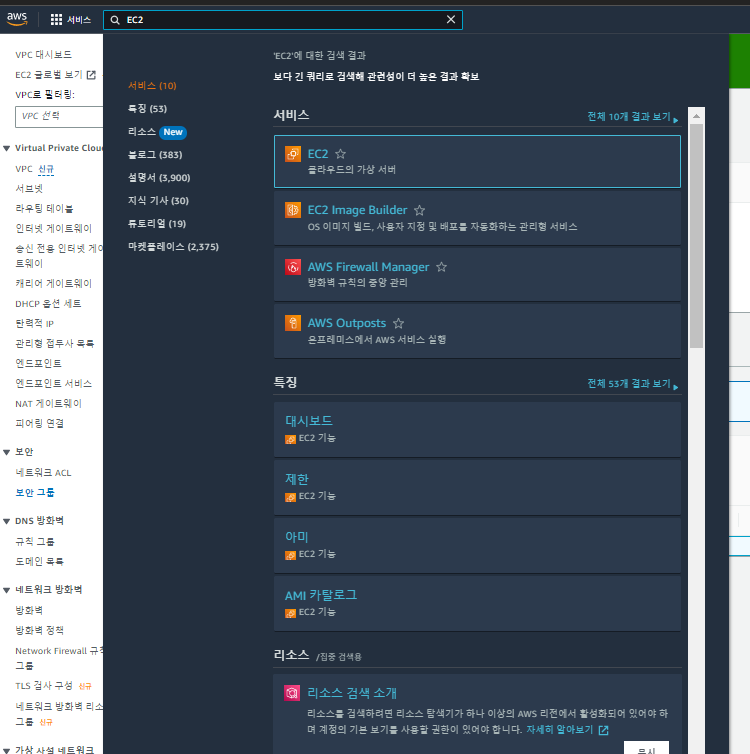This screenshot has width=750, height=754.
Task: Filter results by 블로그 (383)
Action: pyautogui.click(x=155, y=155)
